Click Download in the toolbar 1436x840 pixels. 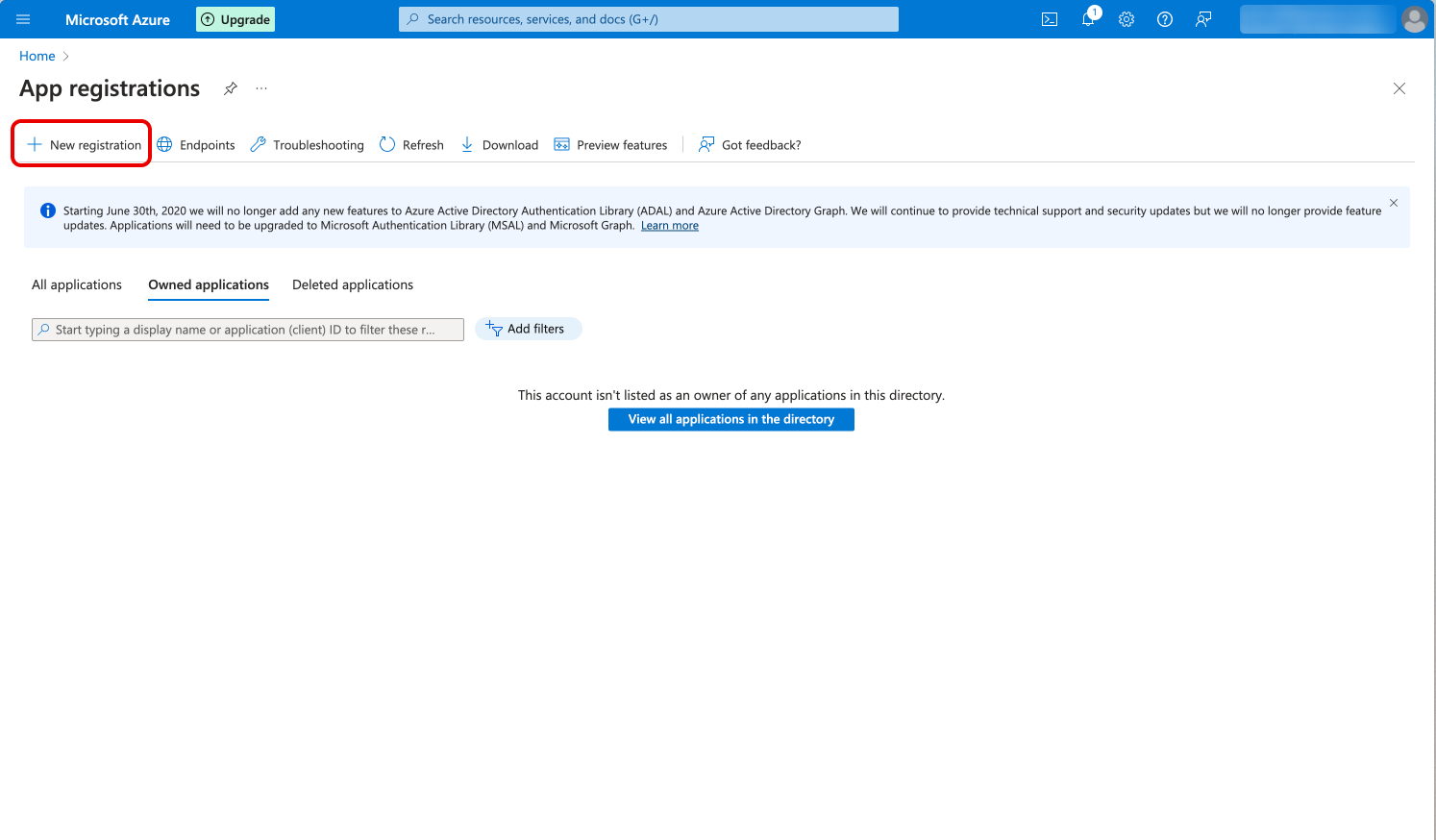click(499, 145)
